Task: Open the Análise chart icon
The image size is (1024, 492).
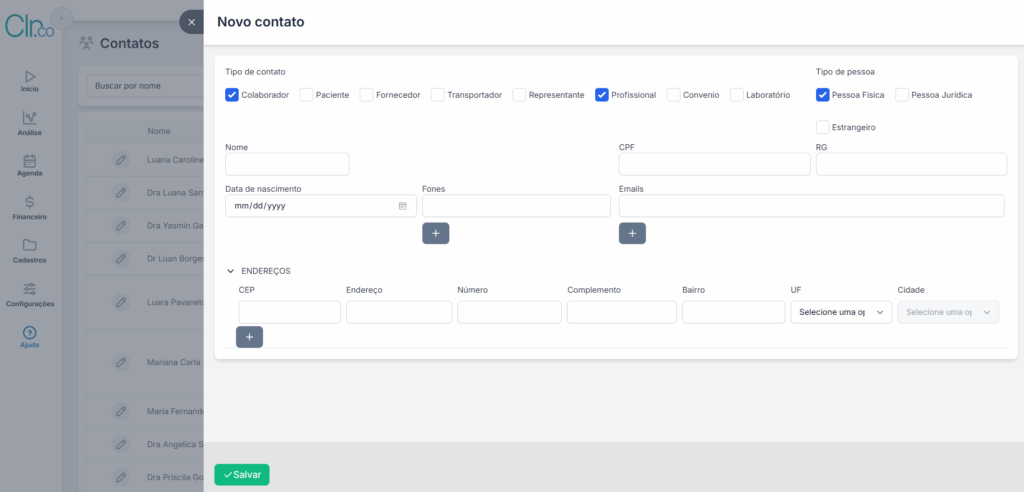Action: coord(29,118)
